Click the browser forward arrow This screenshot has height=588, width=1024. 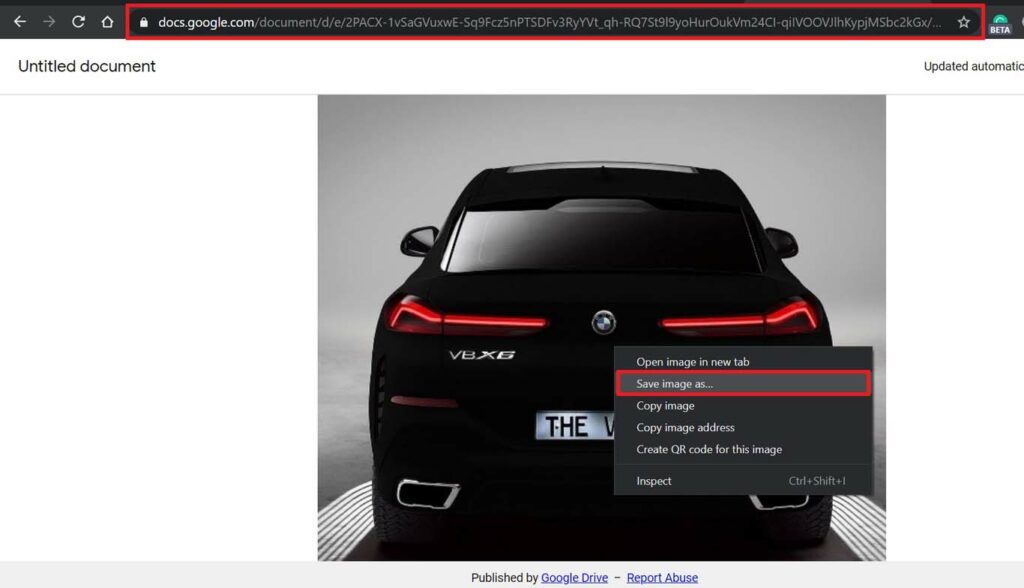[x=49, y=22]
